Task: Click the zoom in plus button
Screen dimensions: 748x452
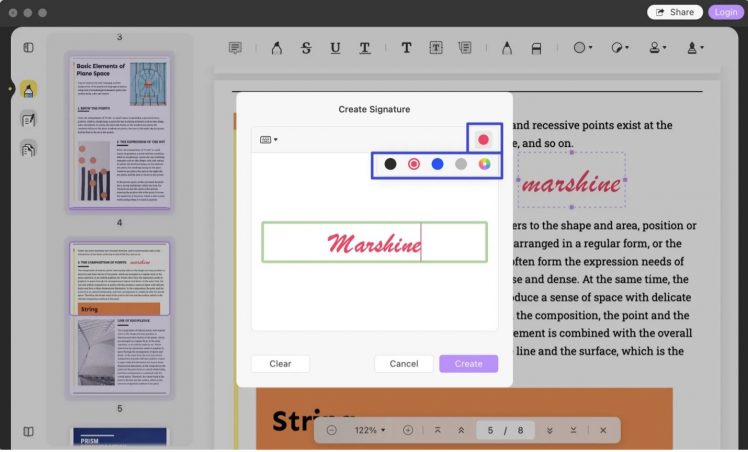Action: [408, 430]
